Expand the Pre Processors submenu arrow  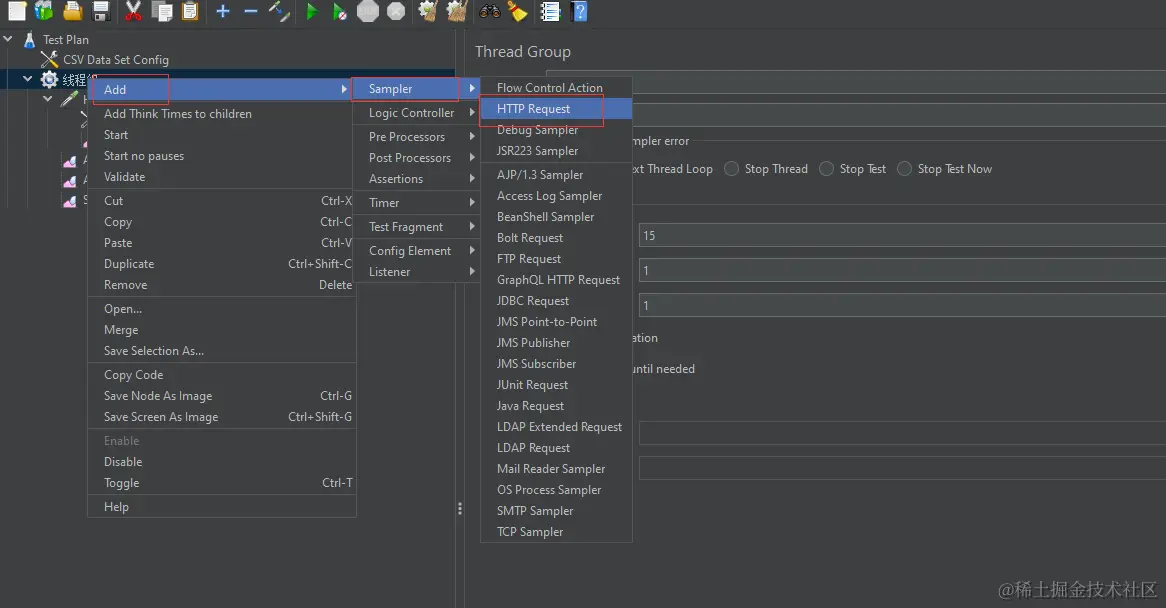click(x=471, y=136)
